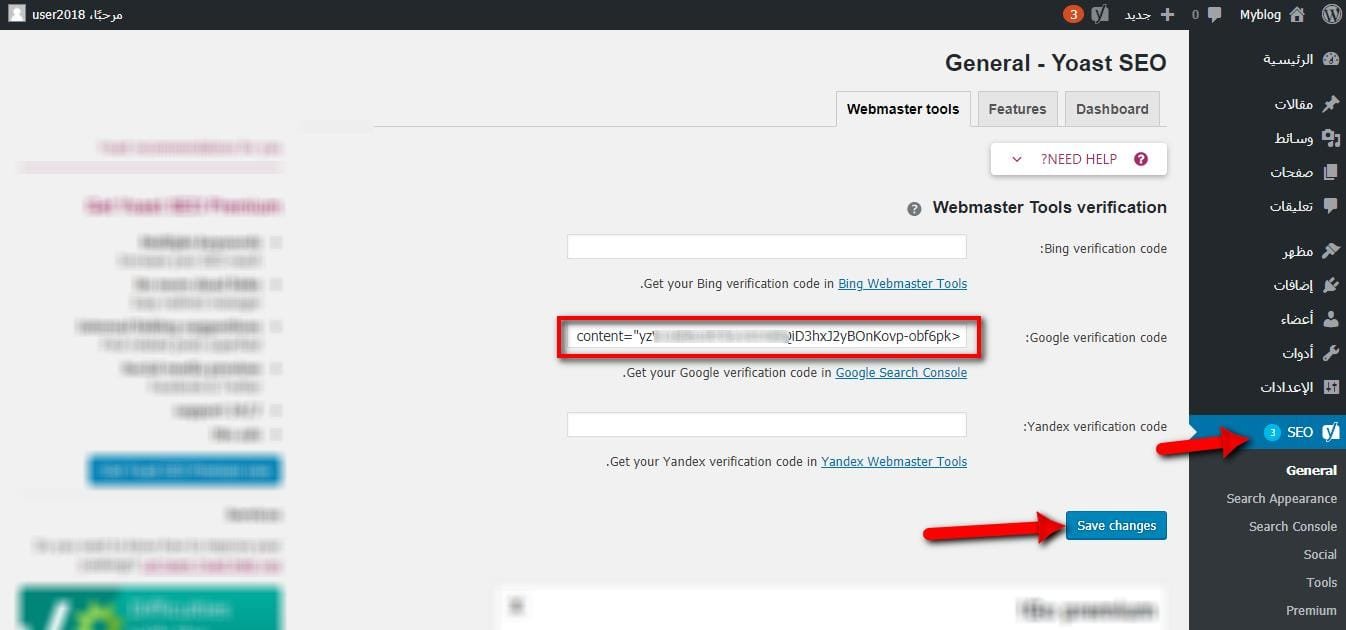Click the Yandex verification code field
Image resolution: width=1346 pixels, height=630 pixels.
click(766, 424)
